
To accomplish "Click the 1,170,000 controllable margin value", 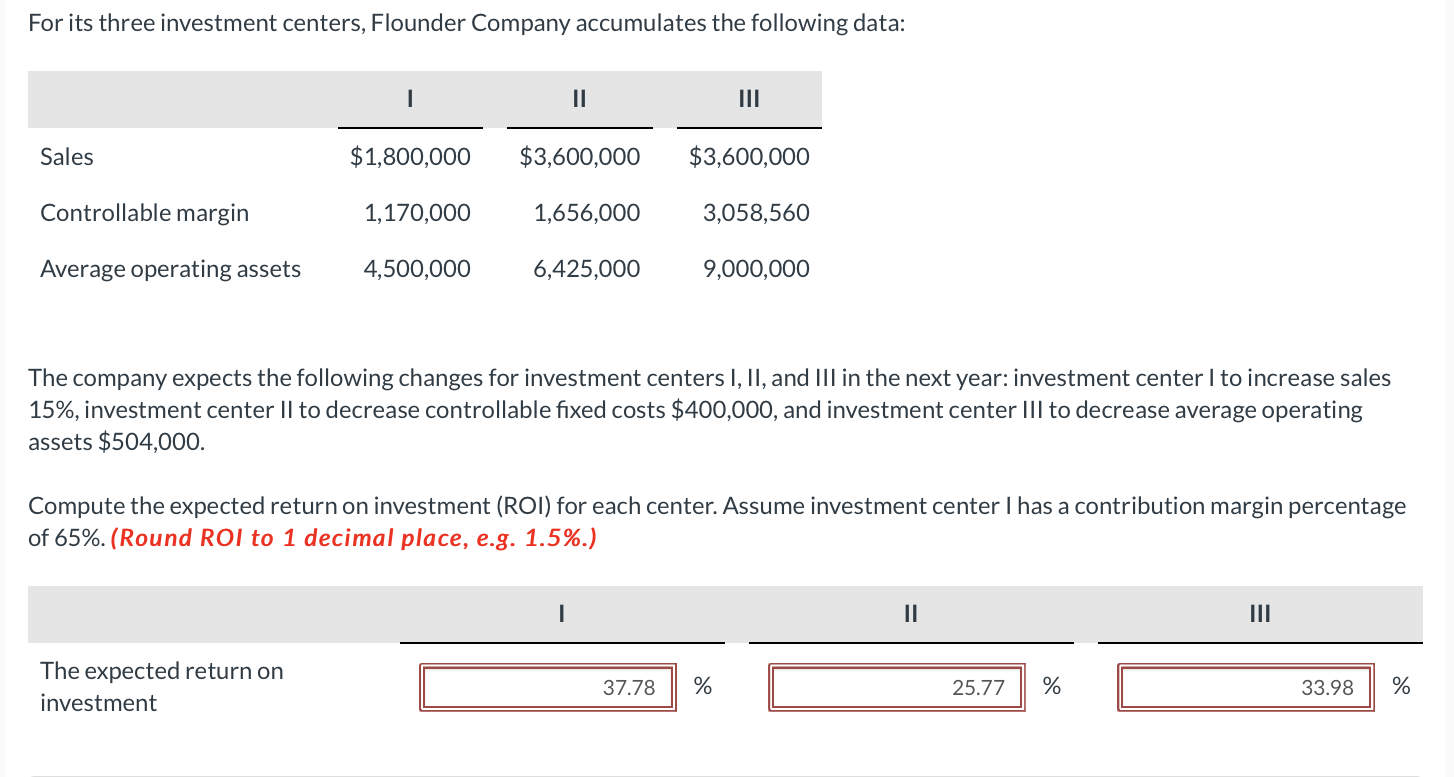I will point(417,213).
